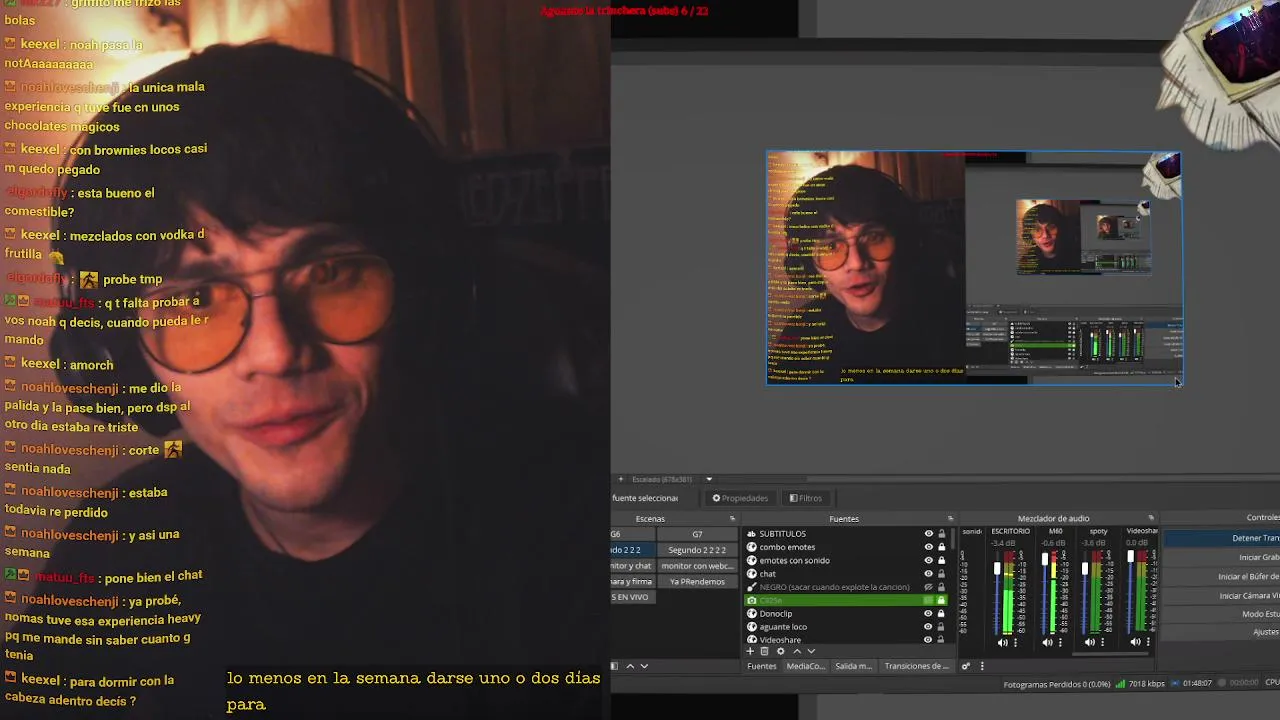This screenshot has height=720, width=1280.
Task: Click the globe icon of emotes con sonido
Action: click(752, 561)
